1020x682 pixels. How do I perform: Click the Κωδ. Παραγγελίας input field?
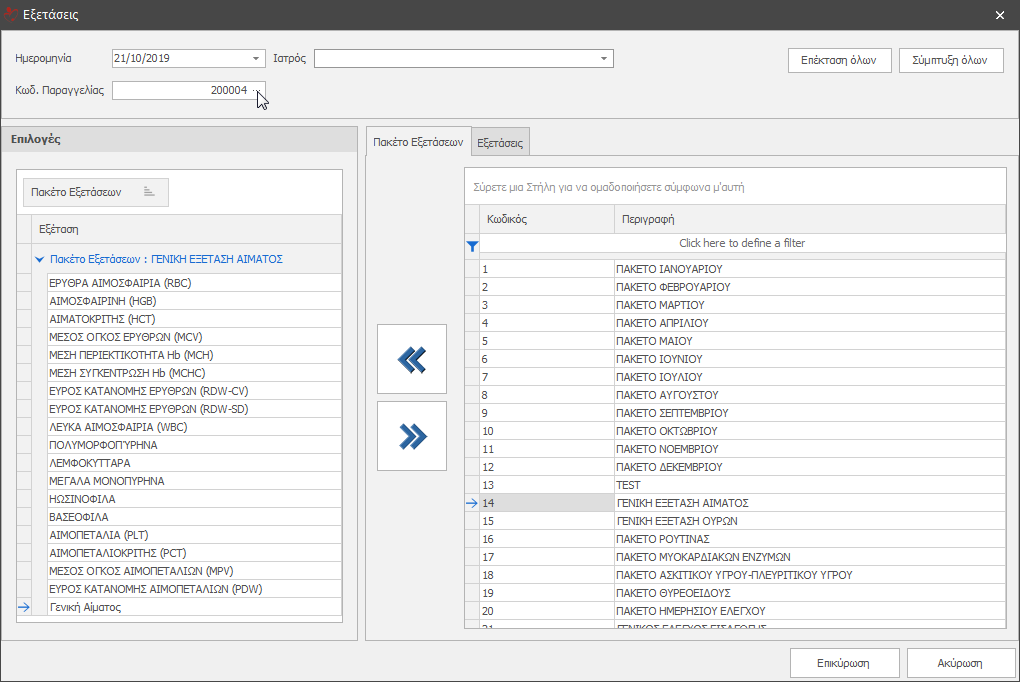180,90
